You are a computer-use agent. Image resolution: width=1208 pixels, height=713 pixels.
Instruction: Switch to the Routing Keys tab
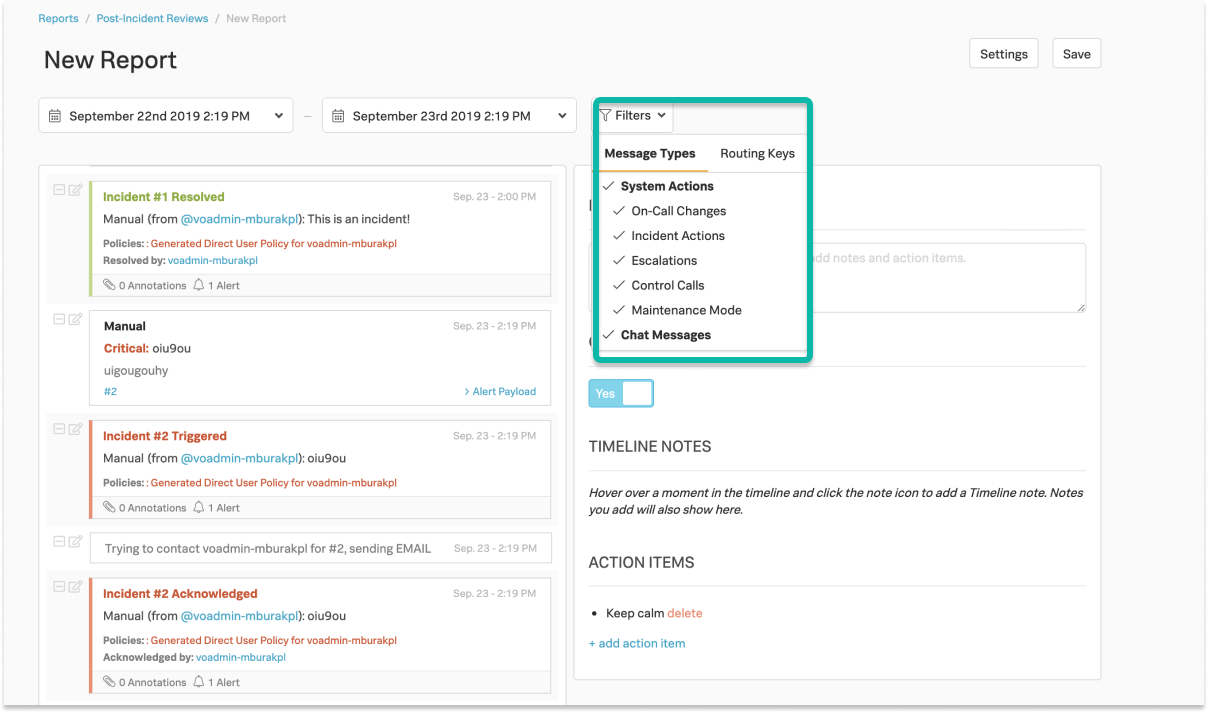[757, 153]
